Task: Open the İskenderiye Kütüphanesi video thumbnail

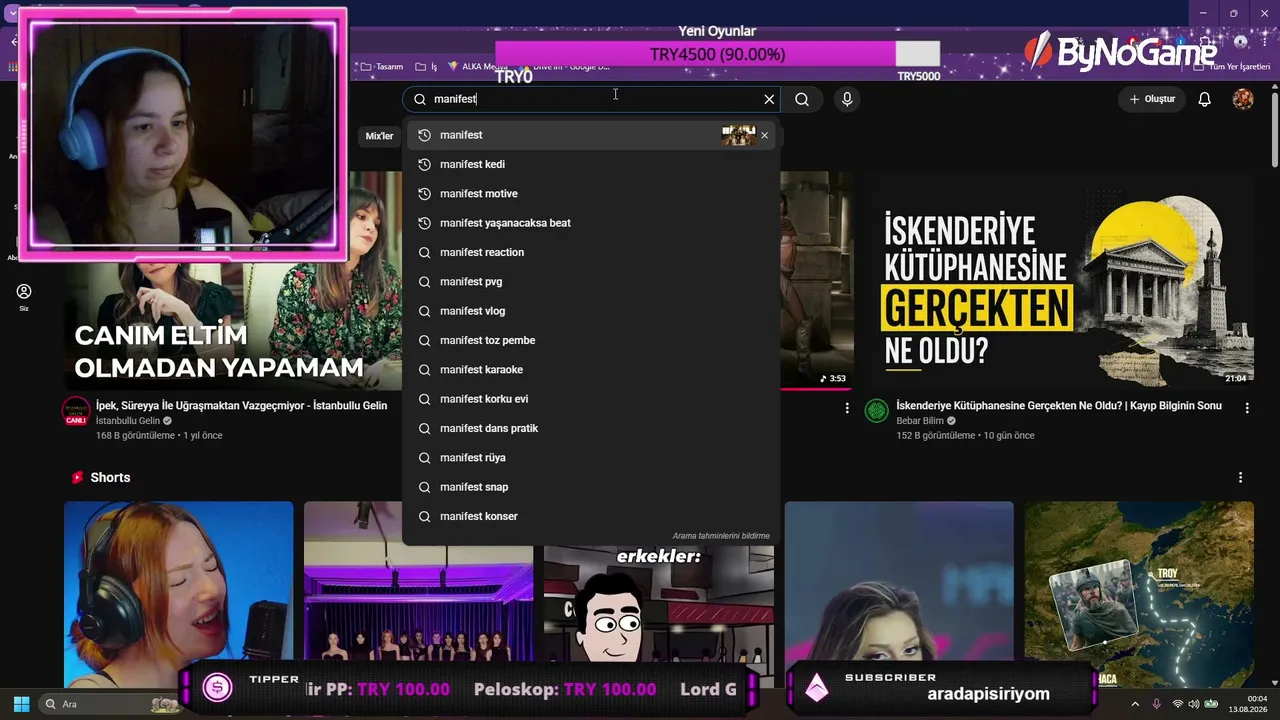Action: 1058,279
